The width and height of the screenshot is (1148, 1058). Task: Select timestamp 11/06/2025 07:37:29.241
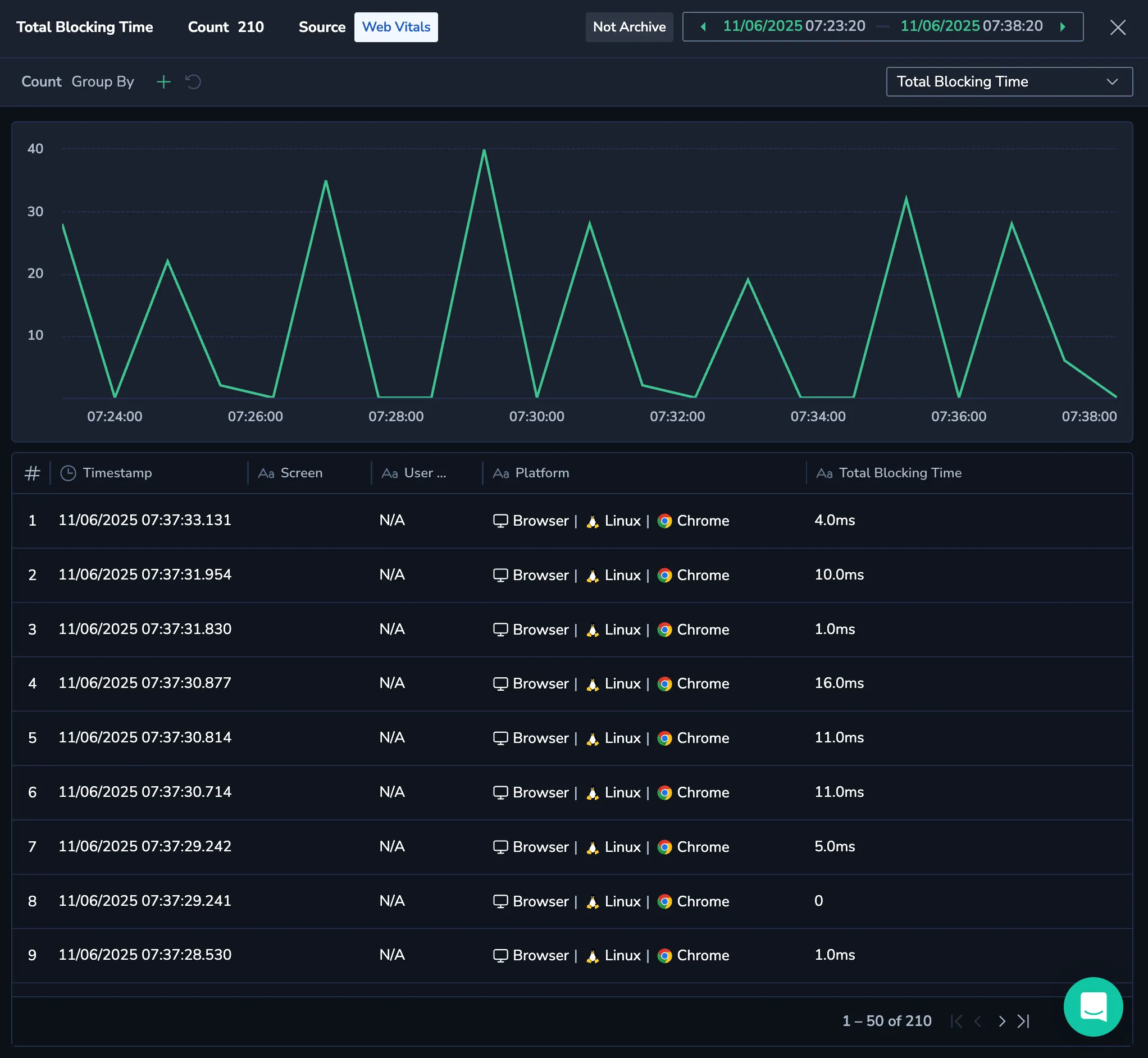coord(145,901)
